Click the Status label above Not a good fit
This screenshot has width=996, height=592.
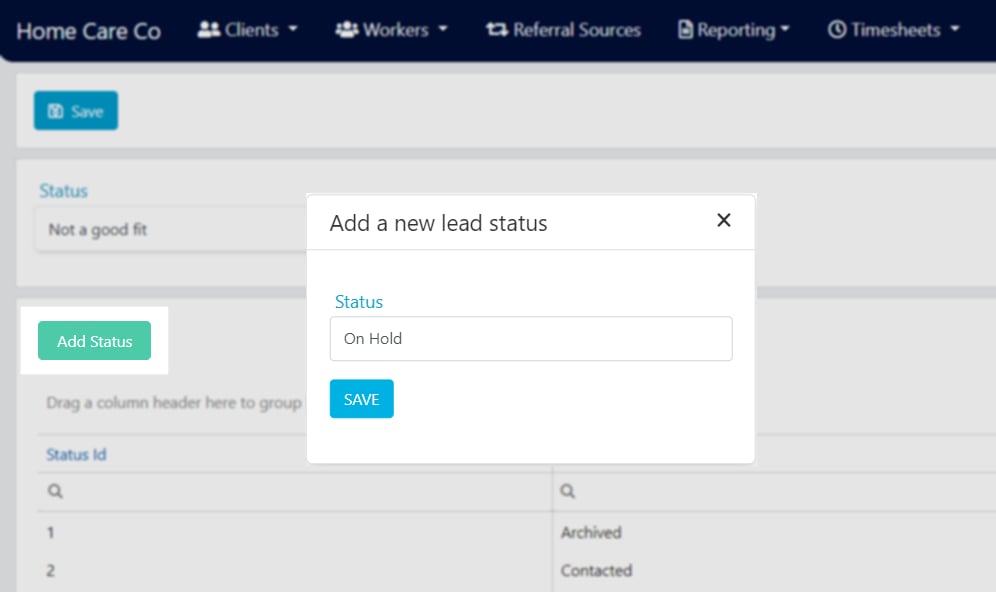click(64, 191)
